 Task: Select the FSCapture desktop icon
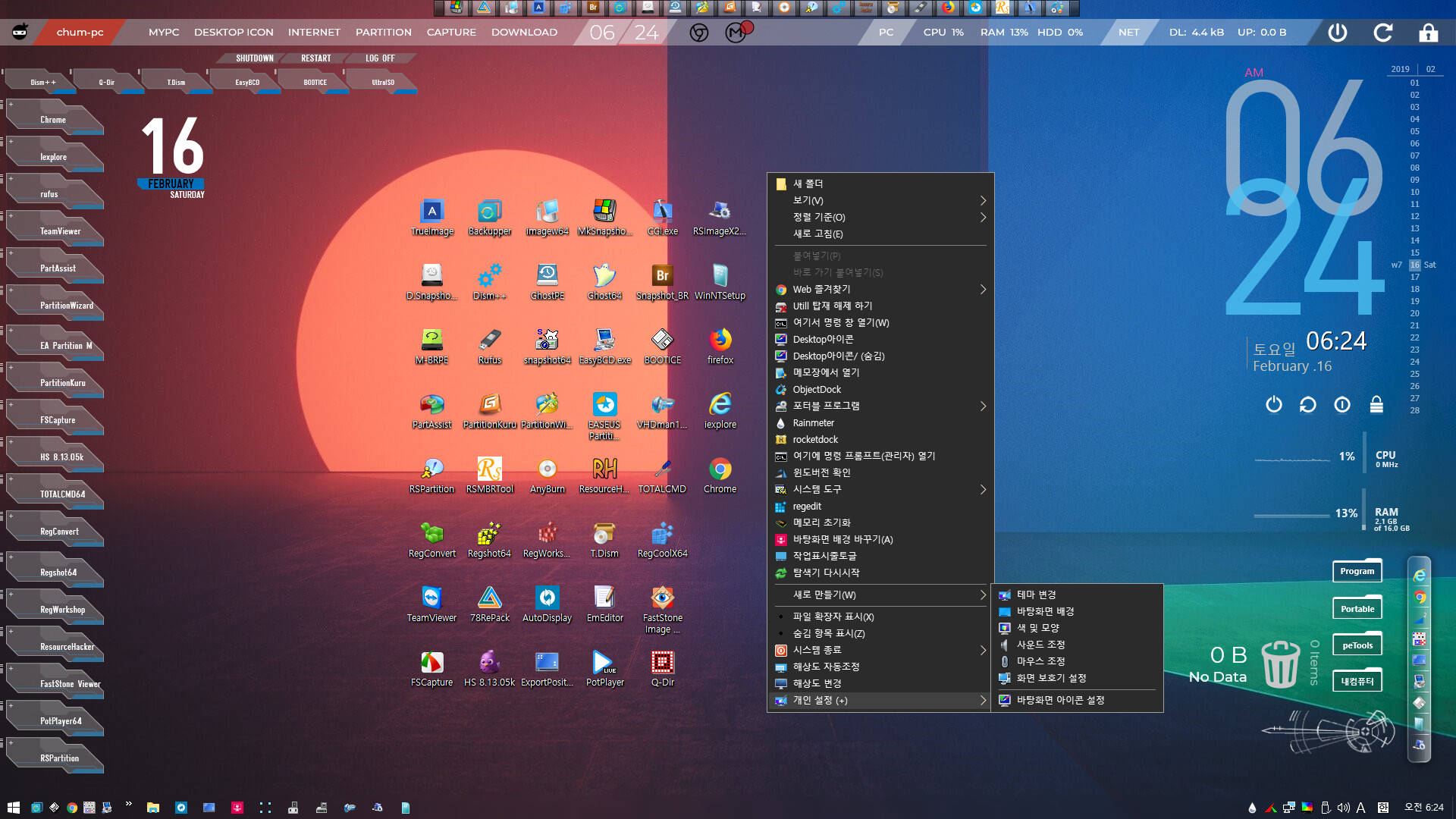pyautogui.click(x=431, y=669)
